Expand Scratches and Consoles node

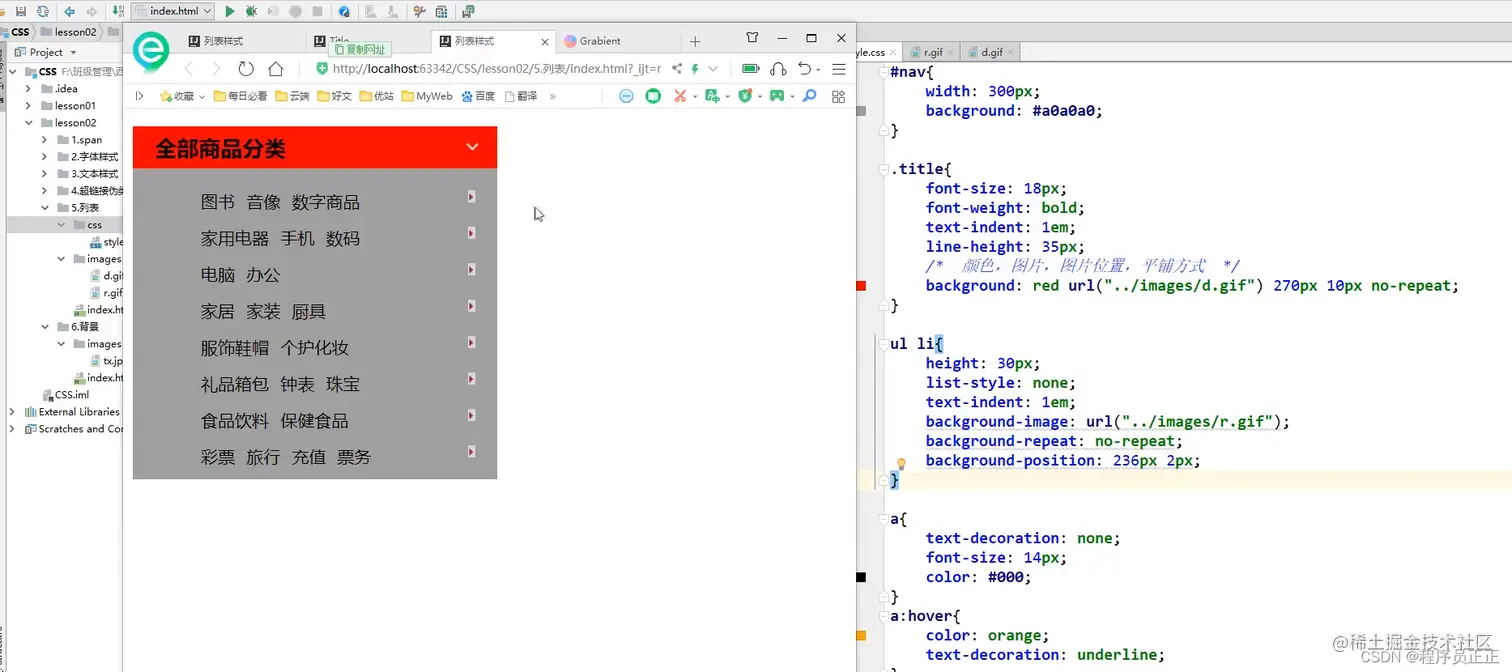(13, 429)
